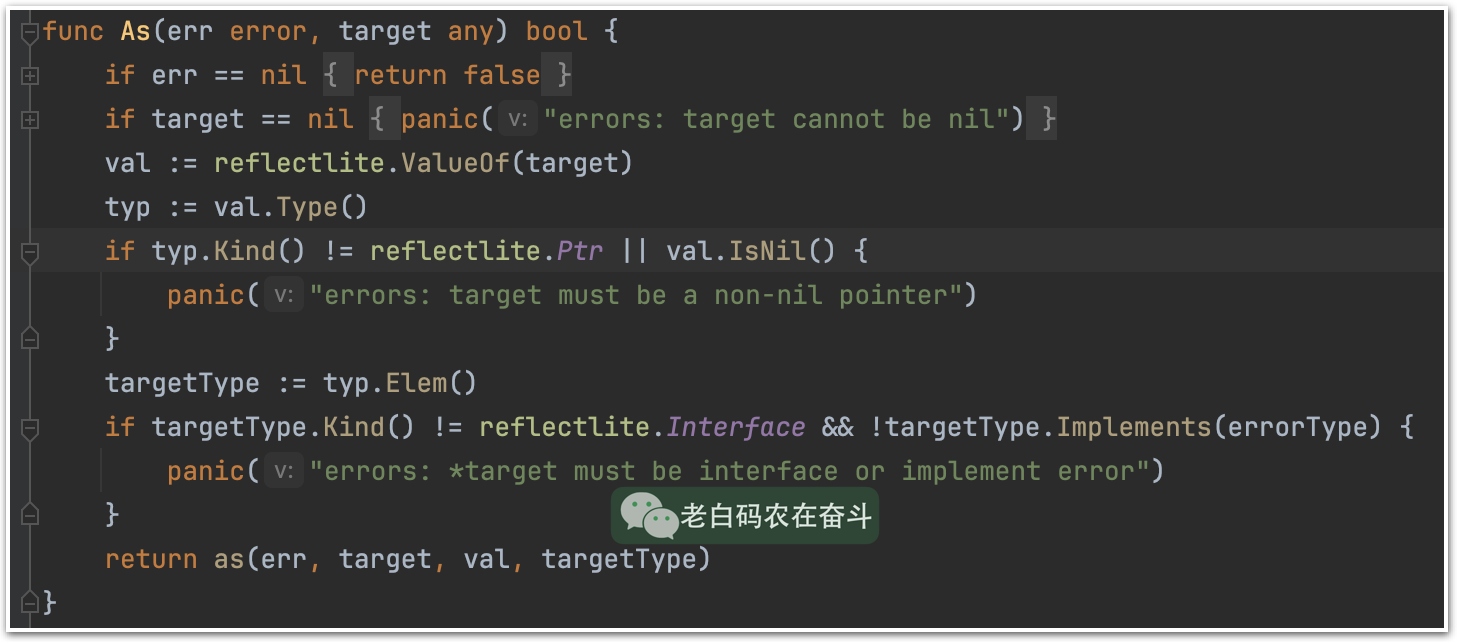Viewport: 1458px width, 642px height.
Task: Click the fold-end marker below non-nil pointer panic
Action: [x=30, y=339]
